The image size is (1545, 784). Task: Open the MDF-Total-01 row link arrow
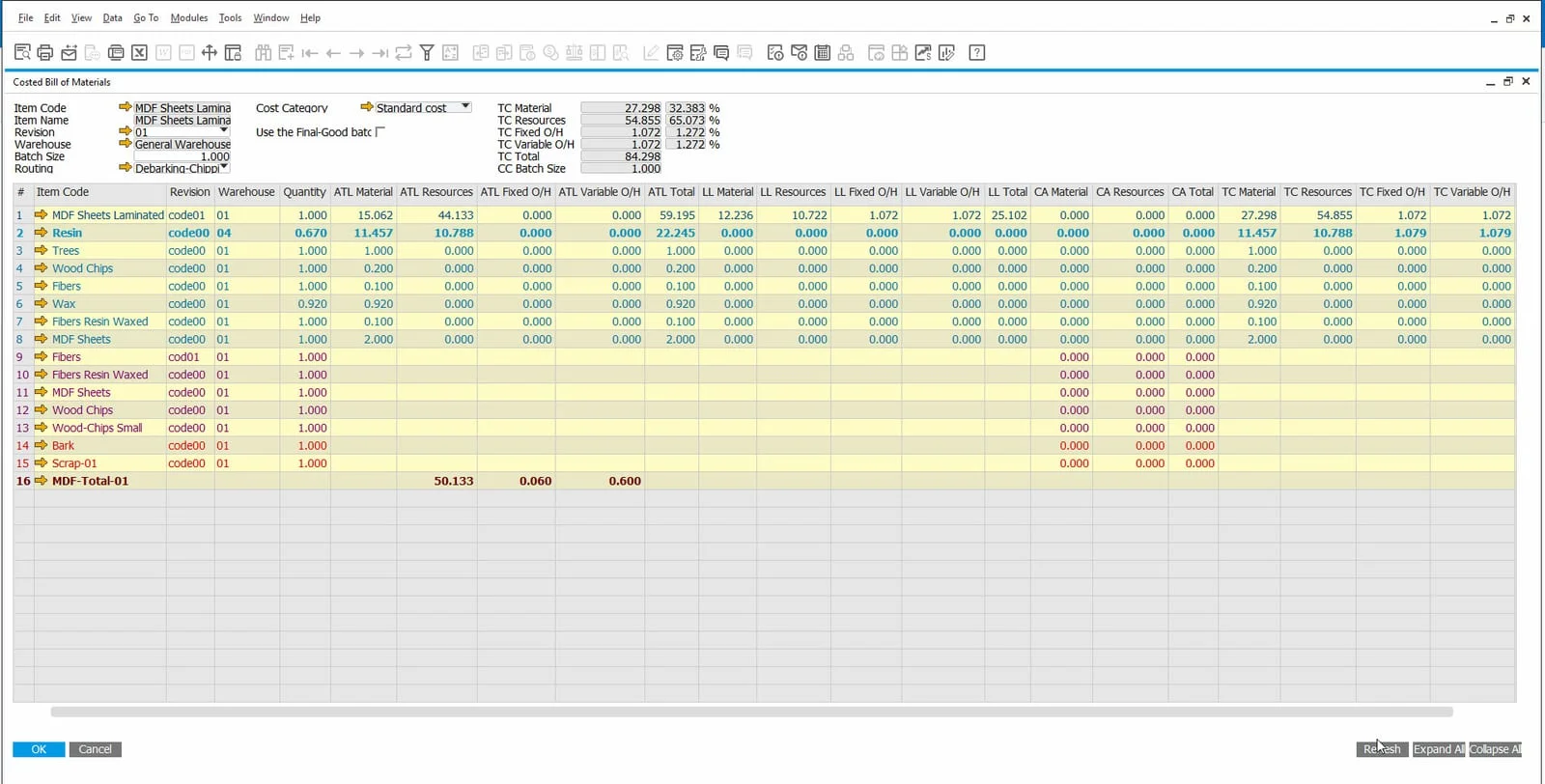[x=41, y=481]
